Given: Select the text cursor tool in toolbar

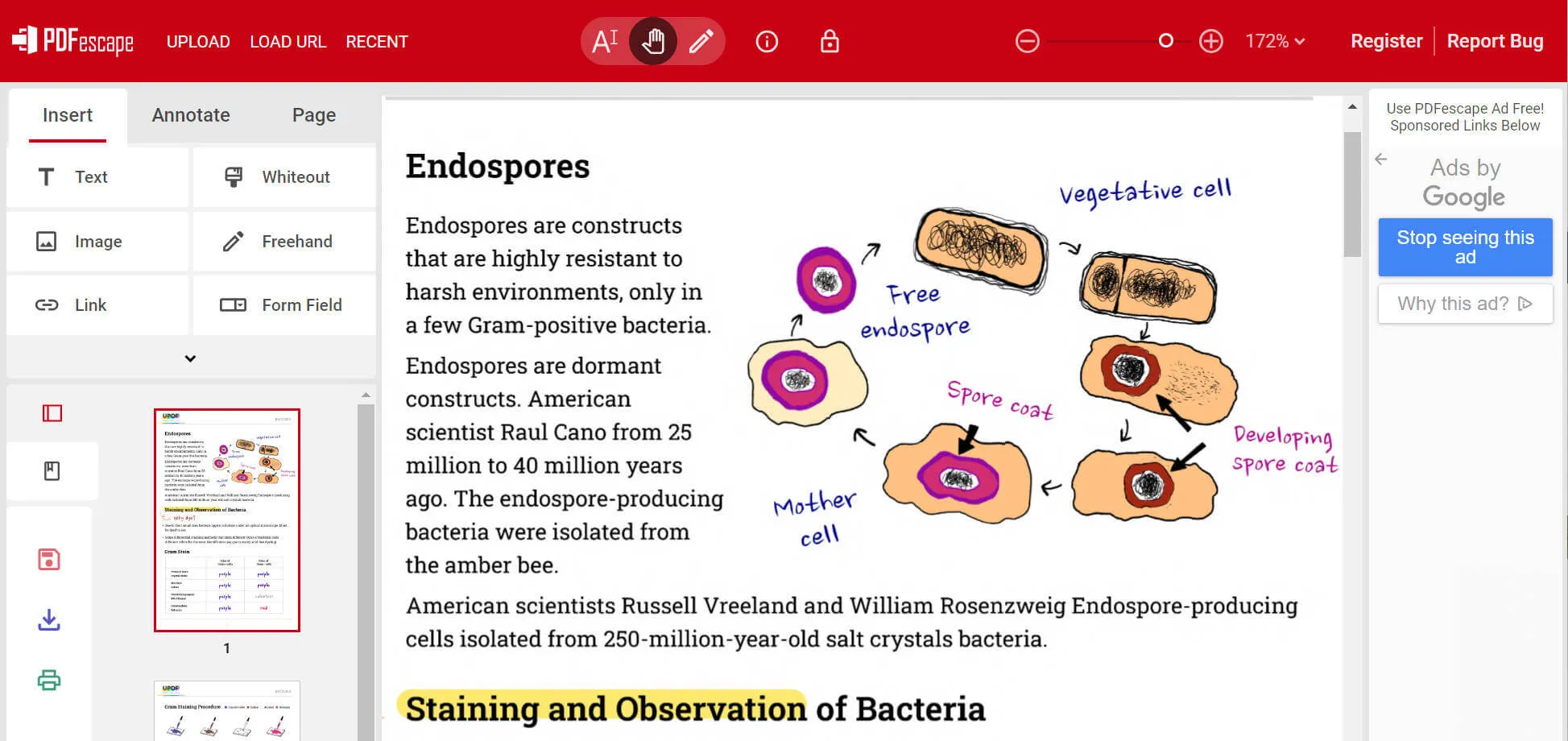Looking at the screenshot, I should tap(605, 41).
